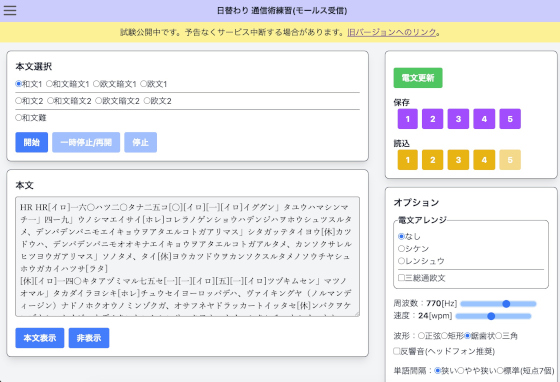The width and height of the screenshot is (560, 382).
Task: Save to purple slot 2
Action: 432,119
